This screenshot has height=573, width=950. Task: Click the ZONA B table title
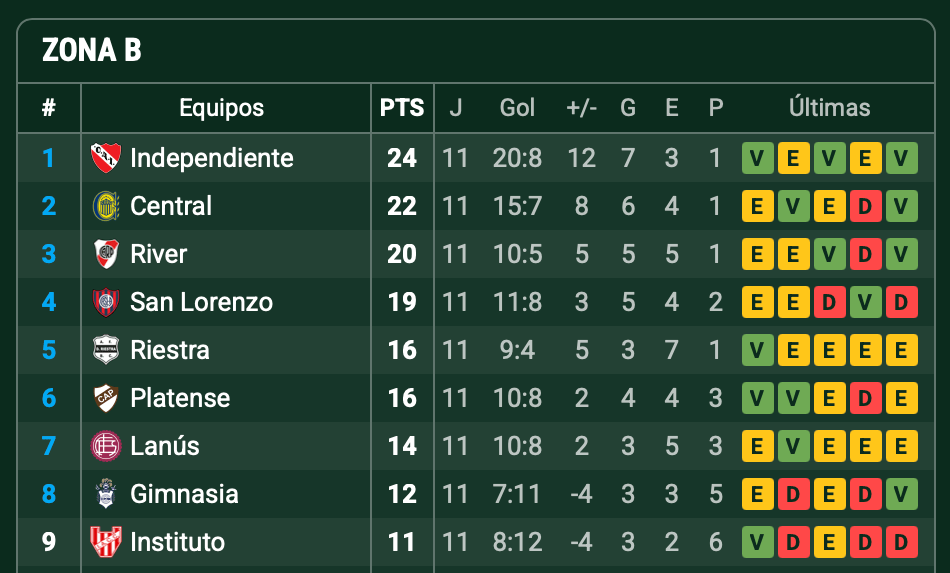tap(92, 51)
